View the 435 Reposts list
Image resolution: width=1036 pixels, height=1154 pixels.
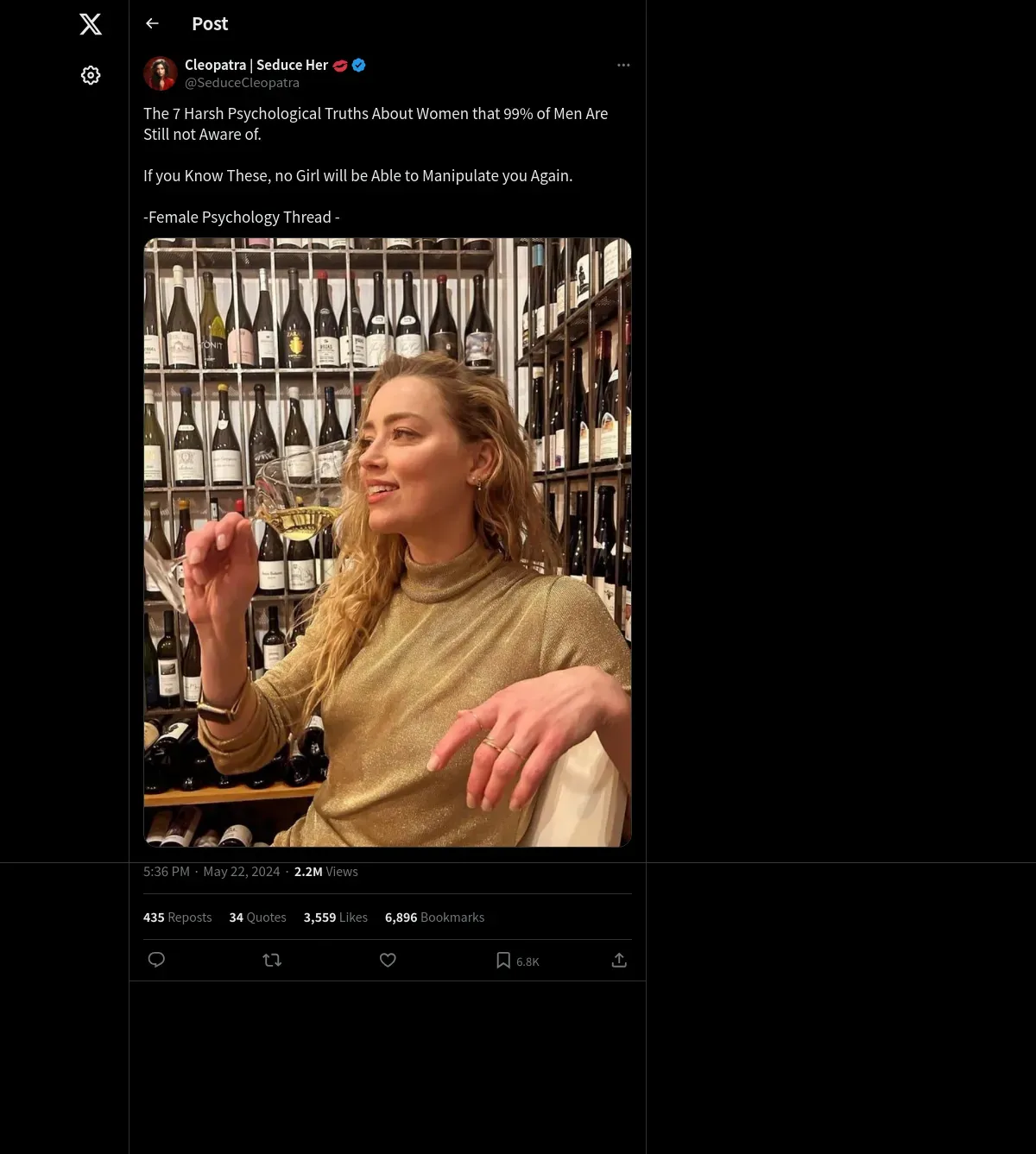(x=177, y=918)
